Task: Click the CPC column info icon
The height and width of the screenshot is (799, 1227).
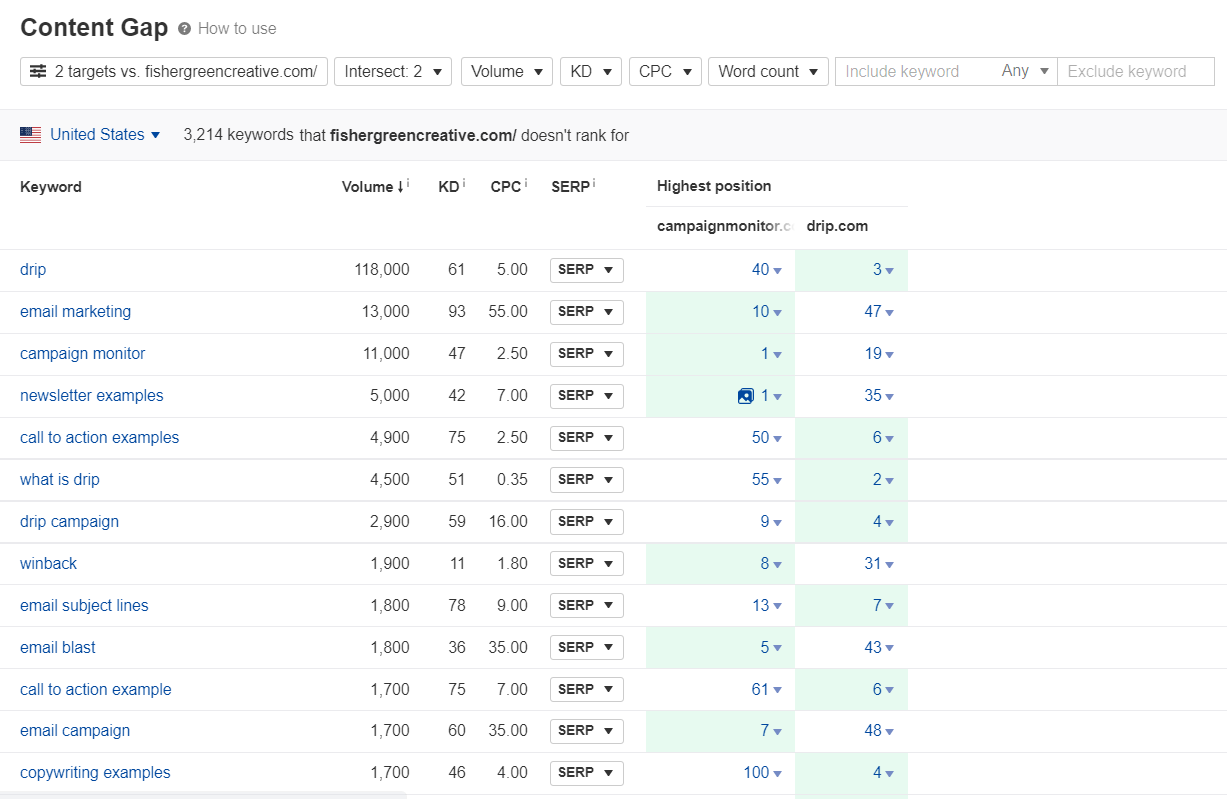Action: 526,184
